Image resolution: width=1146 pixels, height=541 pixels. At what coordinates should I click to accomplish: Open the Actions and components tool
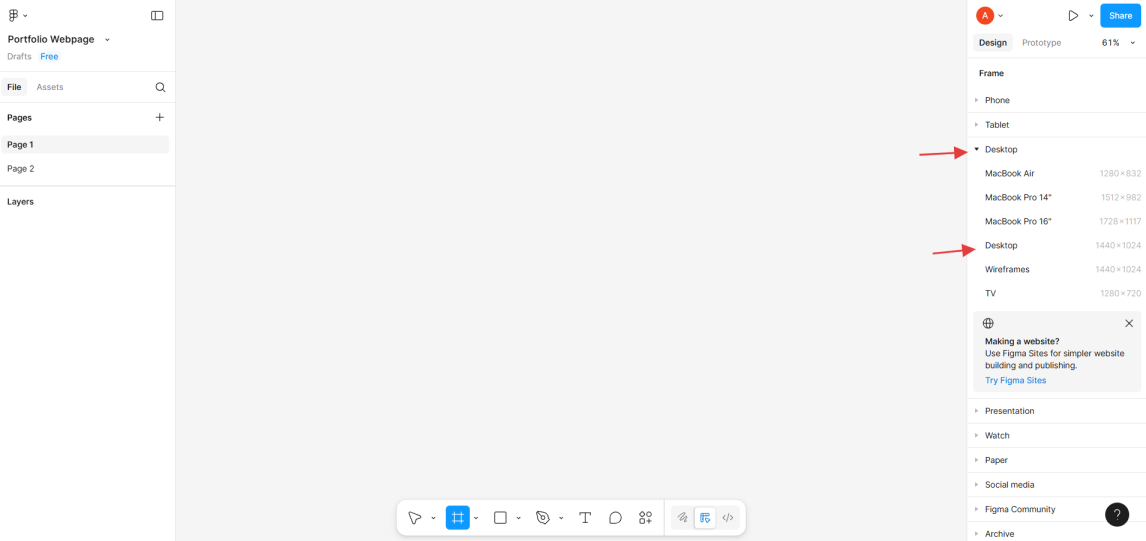tap(645, 518)
